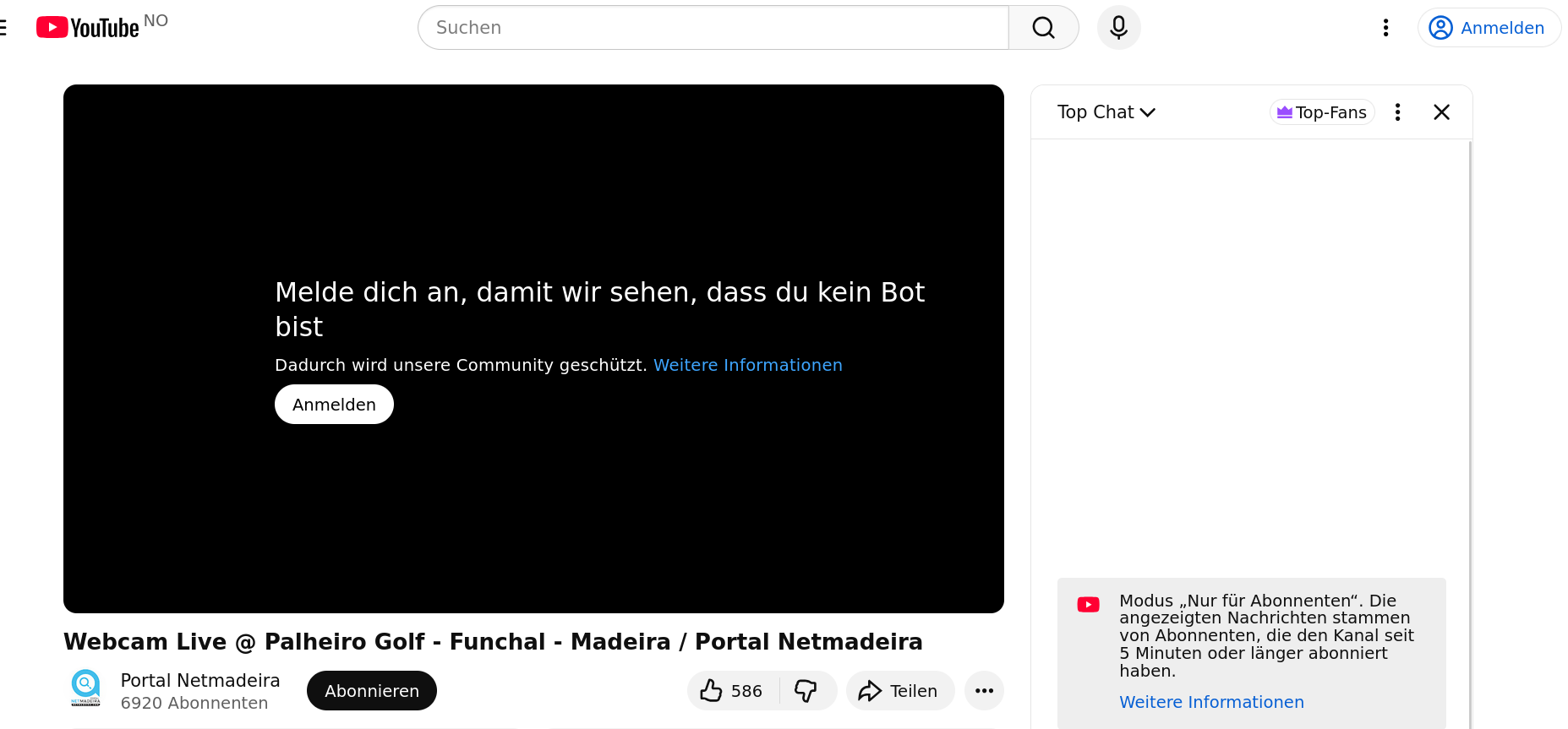Screen dimensions: 1568x729
Task: Open Weitere Informationen link in chat notice
Action: 1211,702
